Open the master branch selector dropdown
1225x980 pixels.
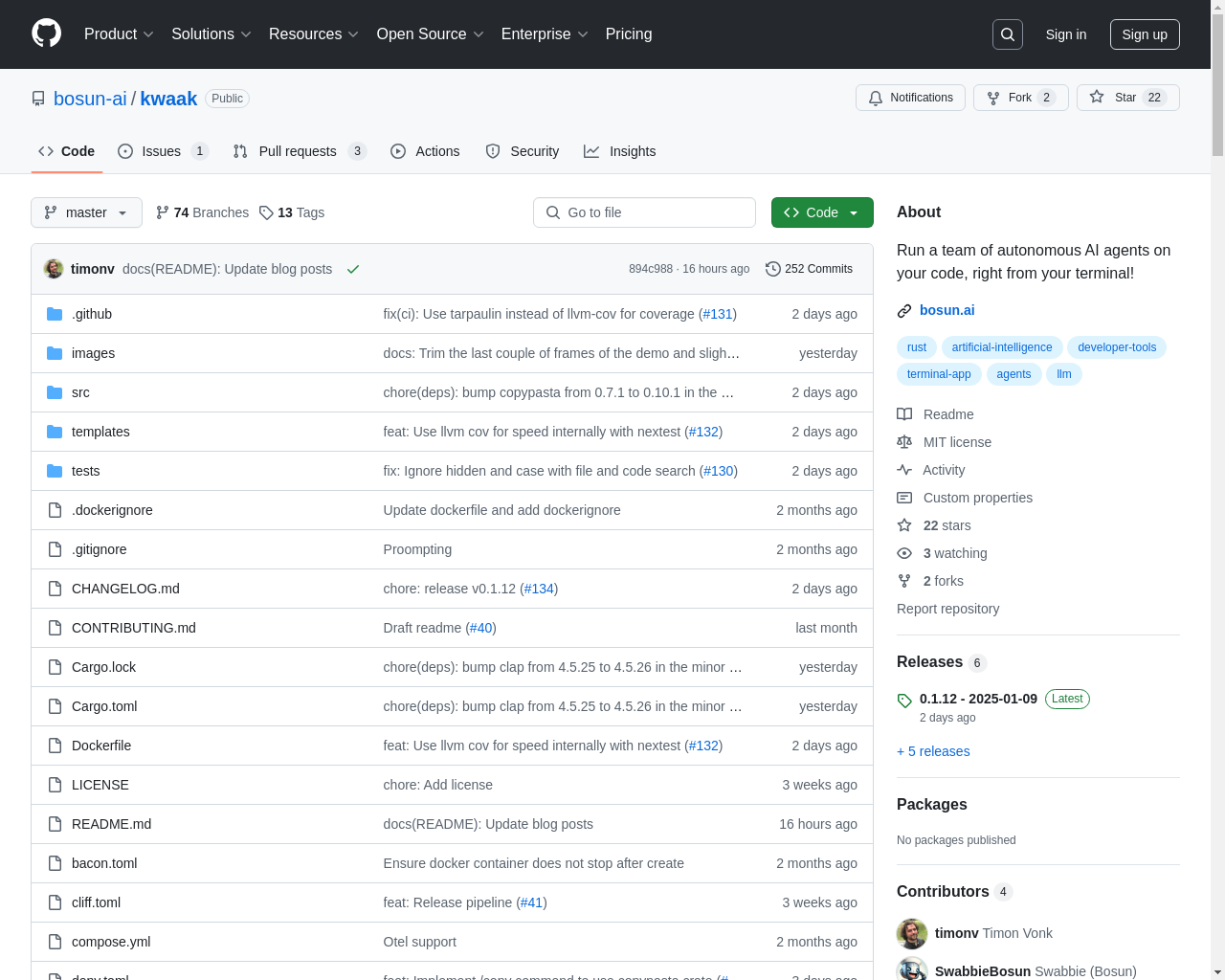tap(86, 212)
